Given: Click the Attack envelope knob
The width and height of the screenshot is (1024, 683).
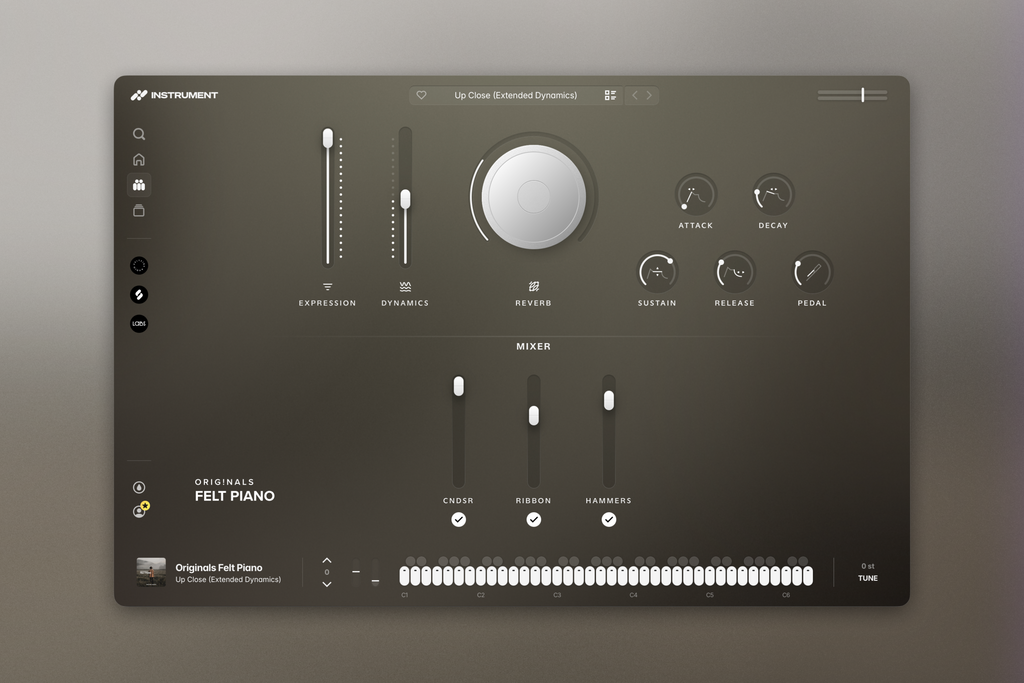Looking at the screenshot, I should click(x=696, y=195).
